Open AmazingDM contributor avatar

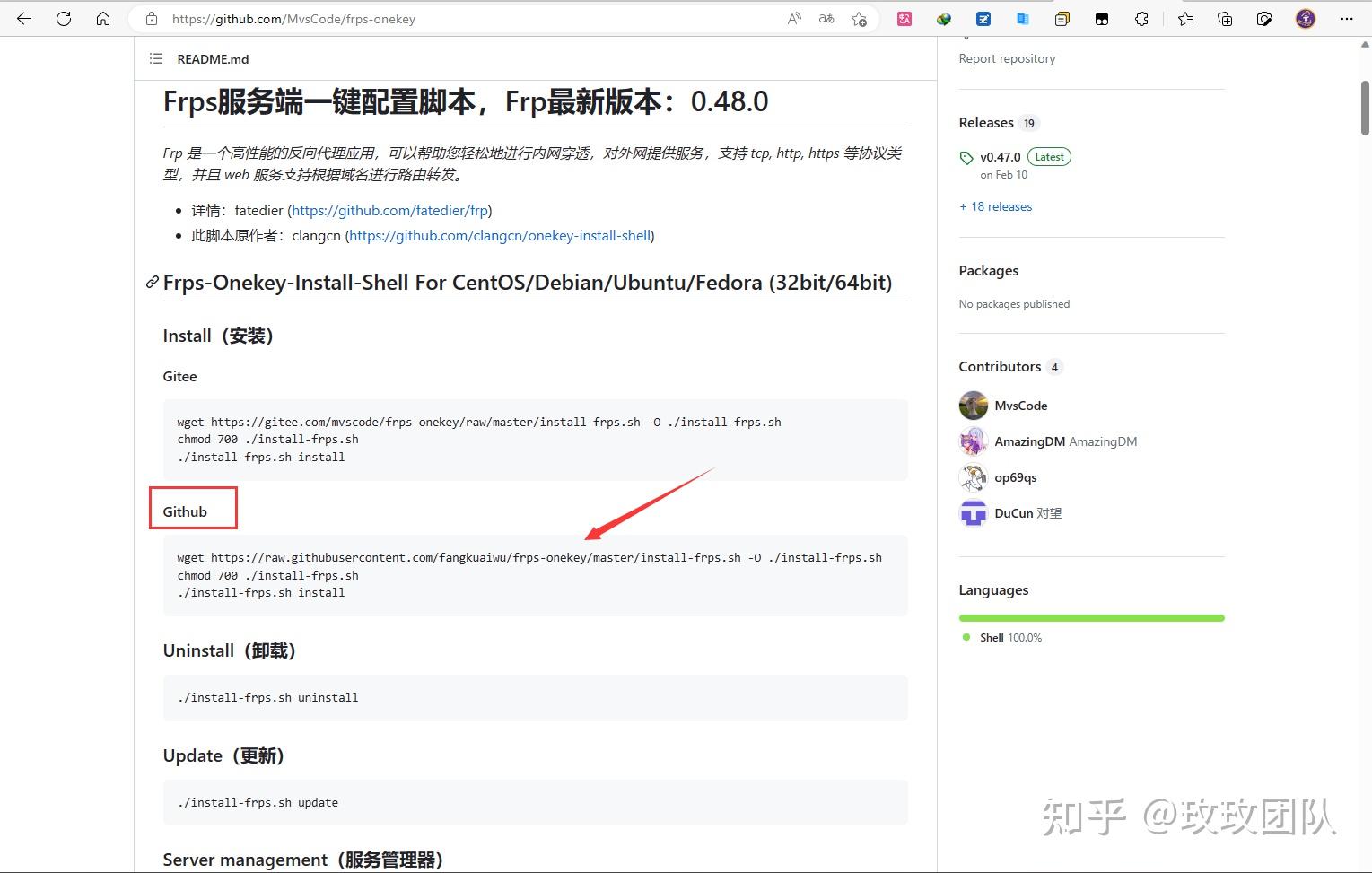973,441
